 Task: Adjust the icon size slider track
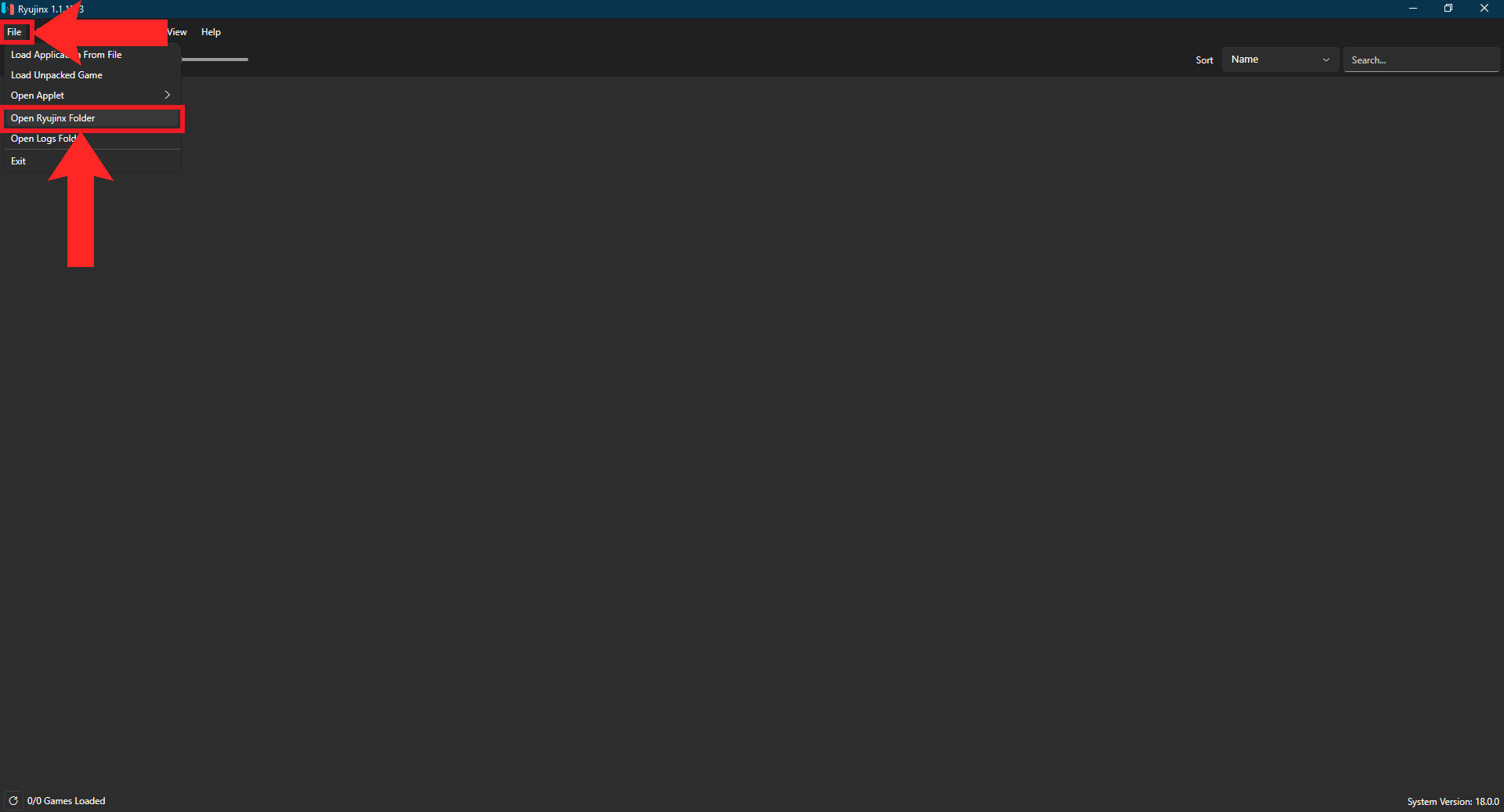(x=215, y=60)
